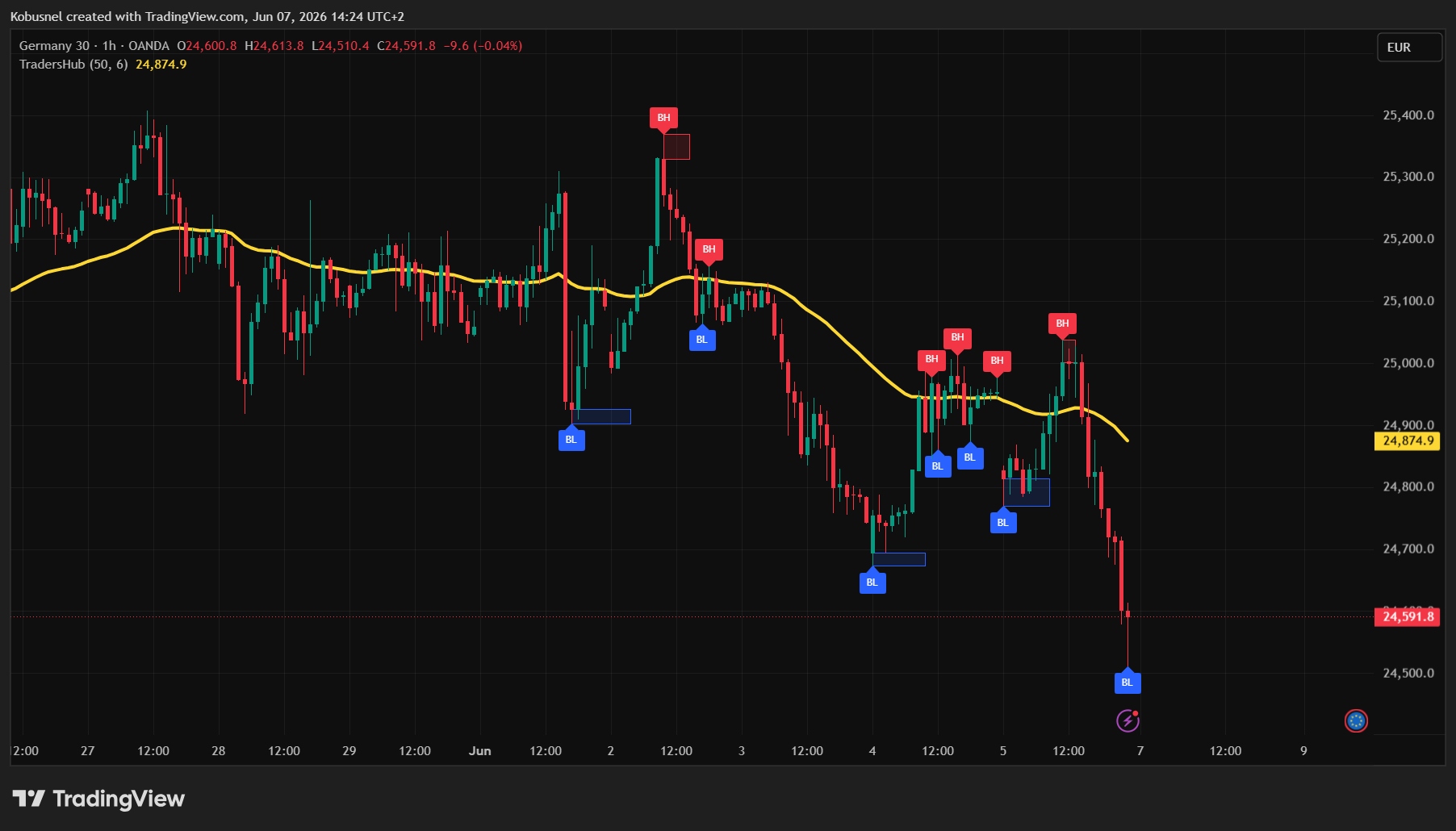Click the change value −9.6 (−0.04%)

(x=483, y=46)
